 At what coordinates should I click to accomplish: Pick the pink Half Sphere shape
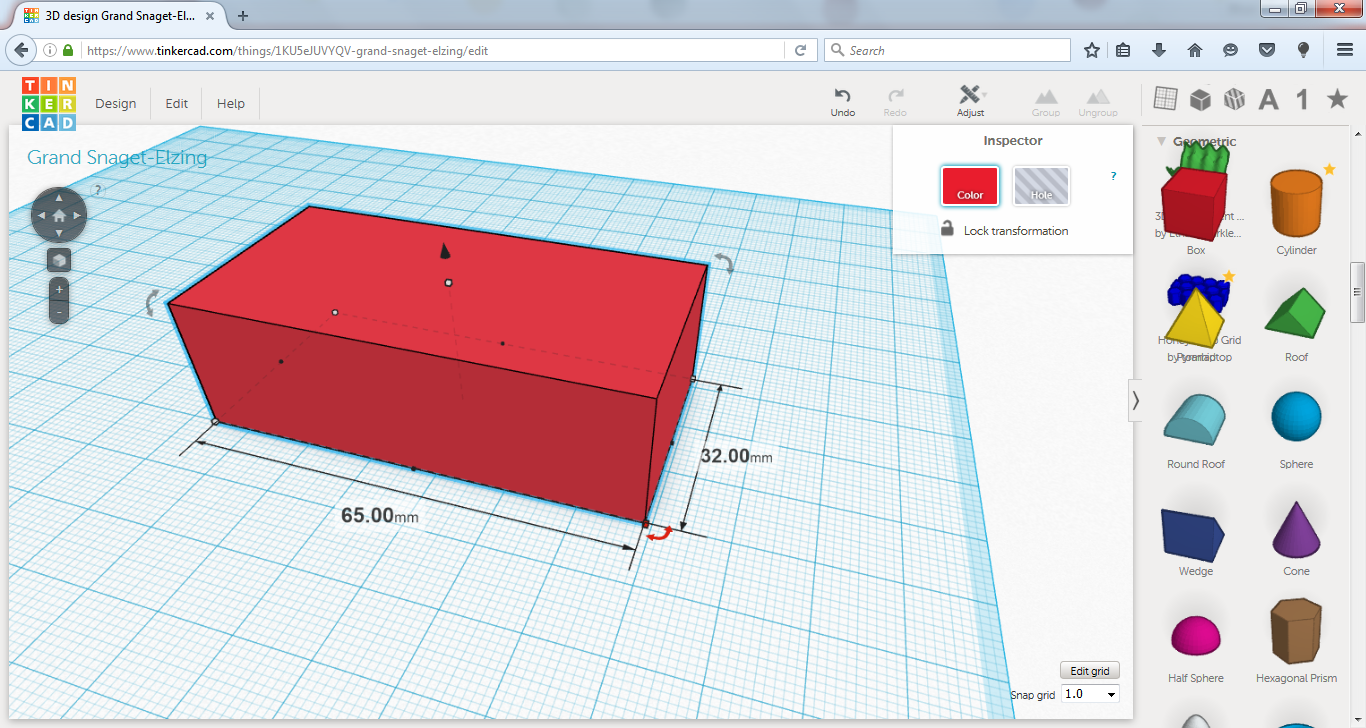tap(1195, 636)
